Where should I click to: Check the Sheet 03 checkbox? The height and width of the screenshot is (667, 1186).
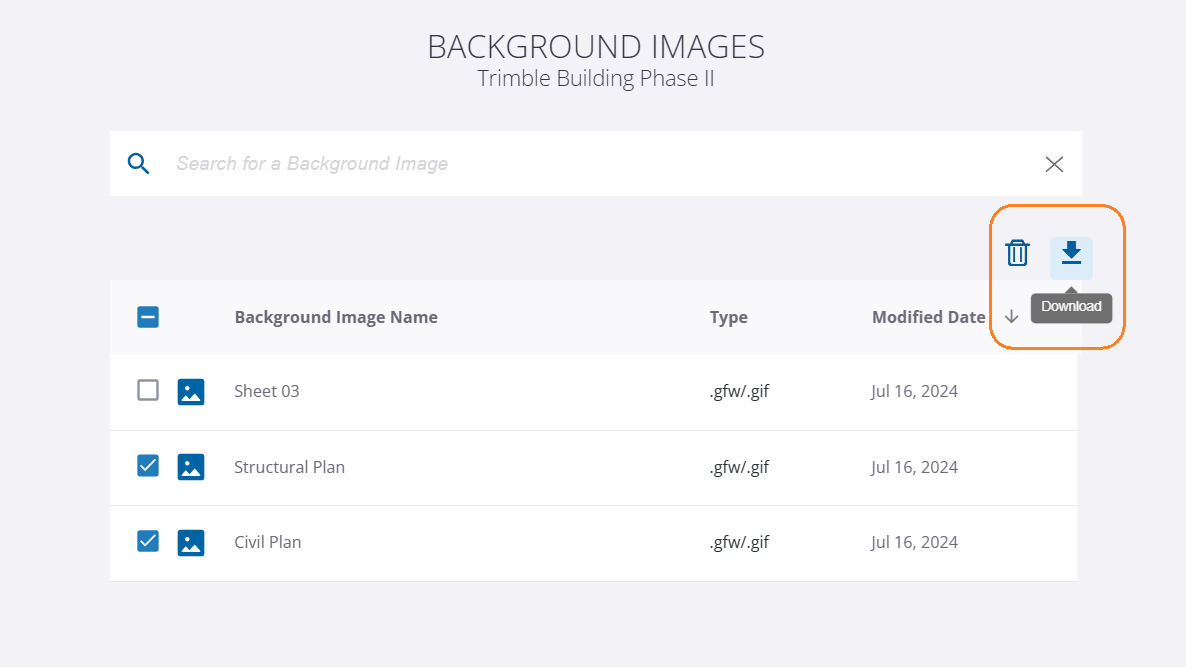148,390
